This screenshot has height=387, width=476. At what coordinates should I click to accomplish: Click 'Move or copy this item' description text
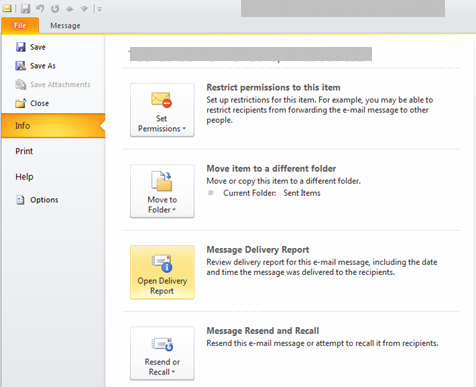pos(283,181)
